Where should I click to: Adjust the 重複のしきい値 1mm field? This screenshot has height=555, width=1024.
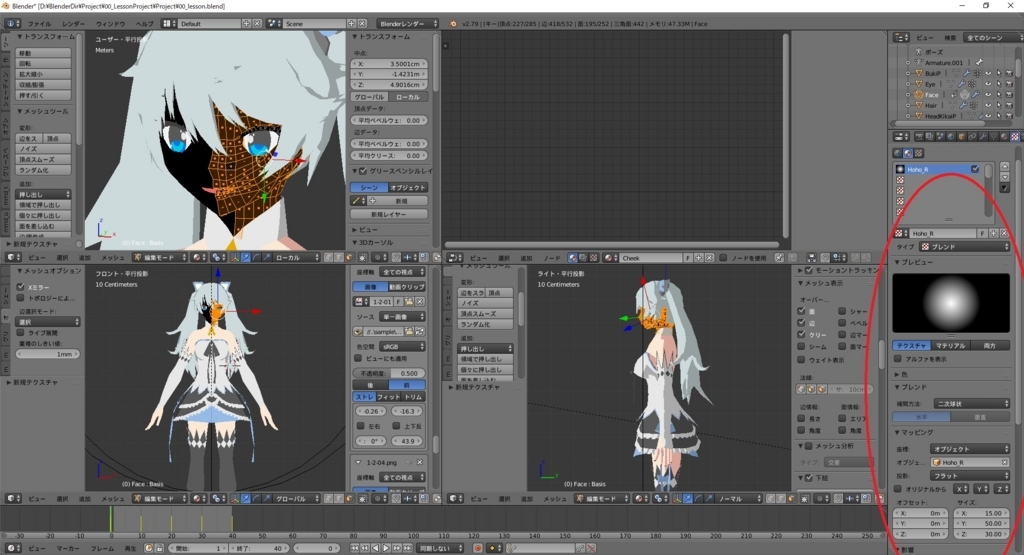point(48,354)
